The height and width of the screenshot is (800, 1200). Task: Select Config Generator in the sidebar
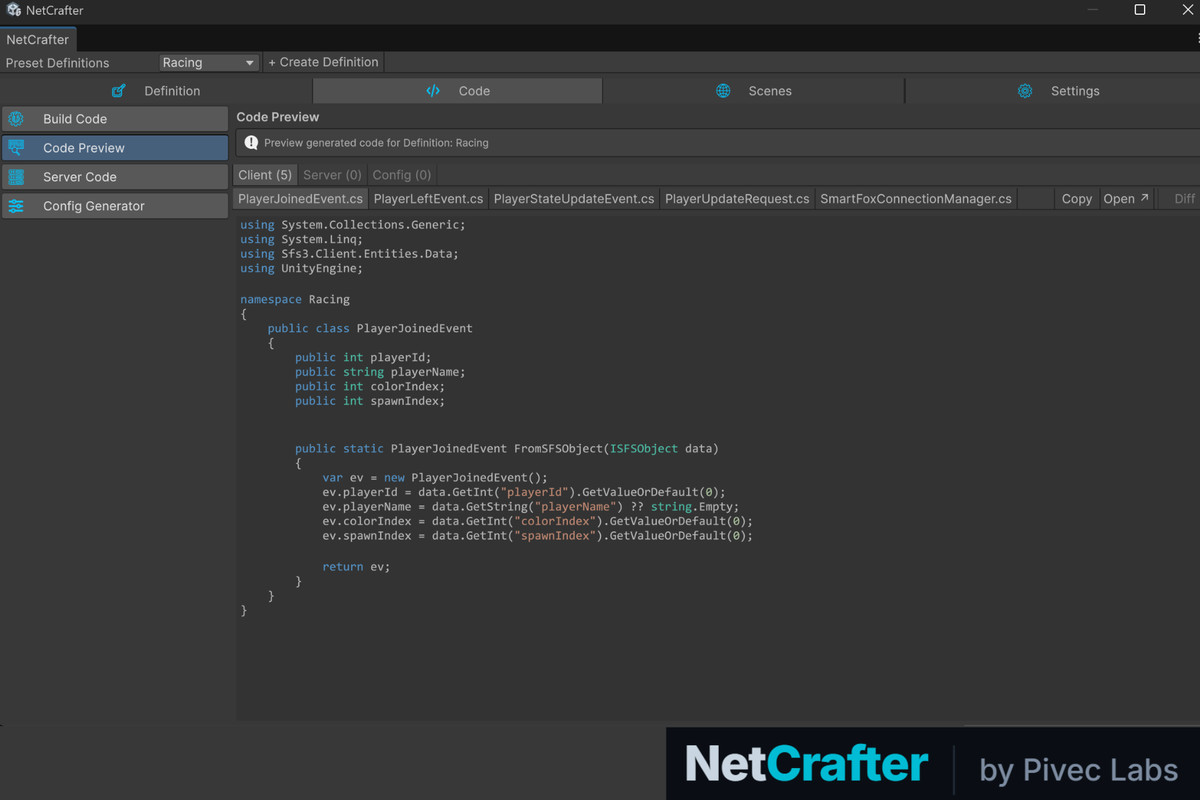coord(115,206)
